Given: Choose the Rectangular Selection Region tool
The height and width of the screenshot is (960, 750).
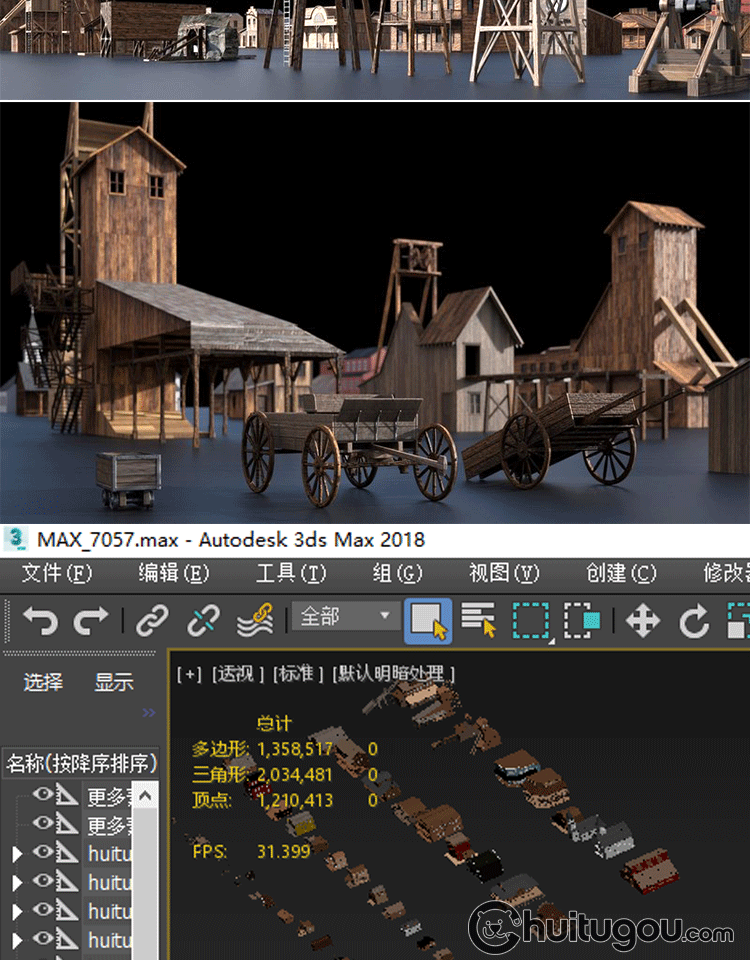Looking at the screenshot, I should [x=531, y=621].
